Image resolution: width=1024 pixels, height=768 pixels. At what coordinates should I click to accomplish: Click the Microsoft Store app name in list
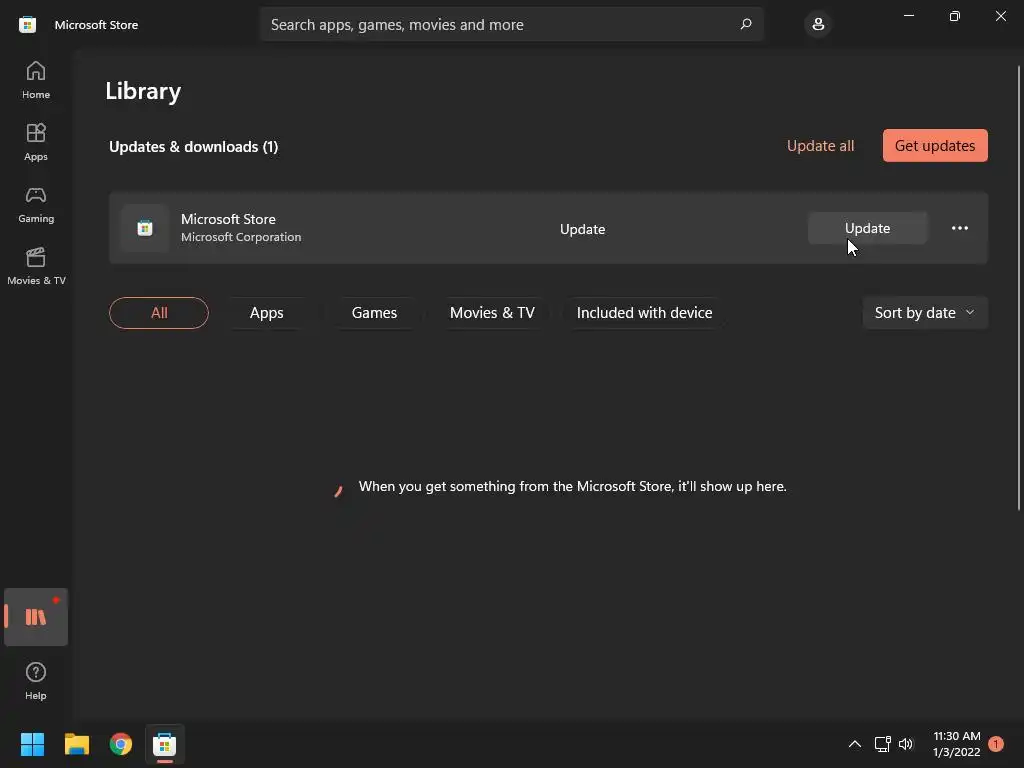point(228,219)
